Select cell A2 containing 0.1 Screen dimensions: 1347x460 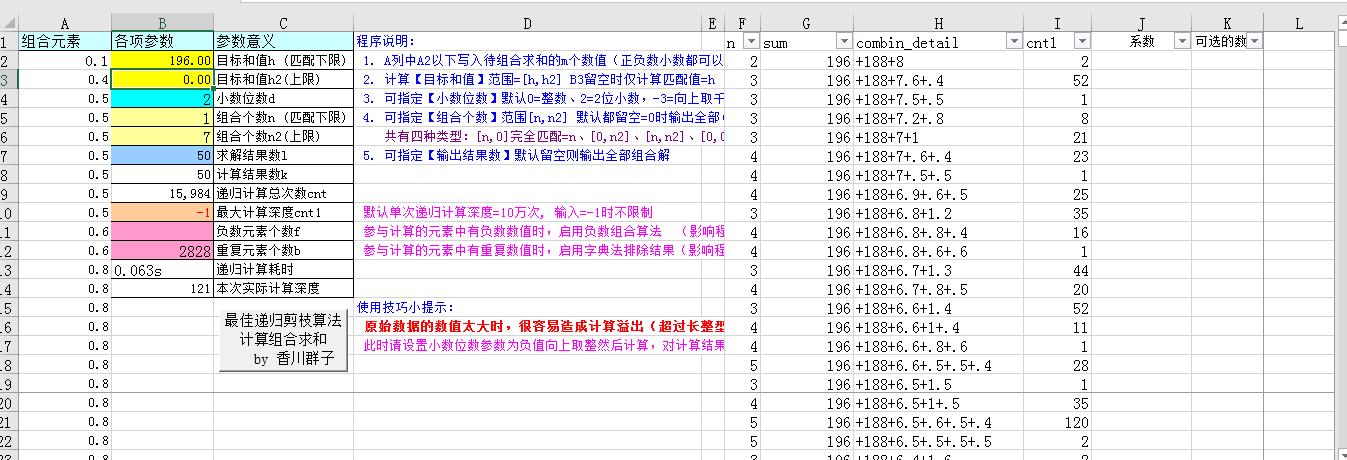pos(65,60)
